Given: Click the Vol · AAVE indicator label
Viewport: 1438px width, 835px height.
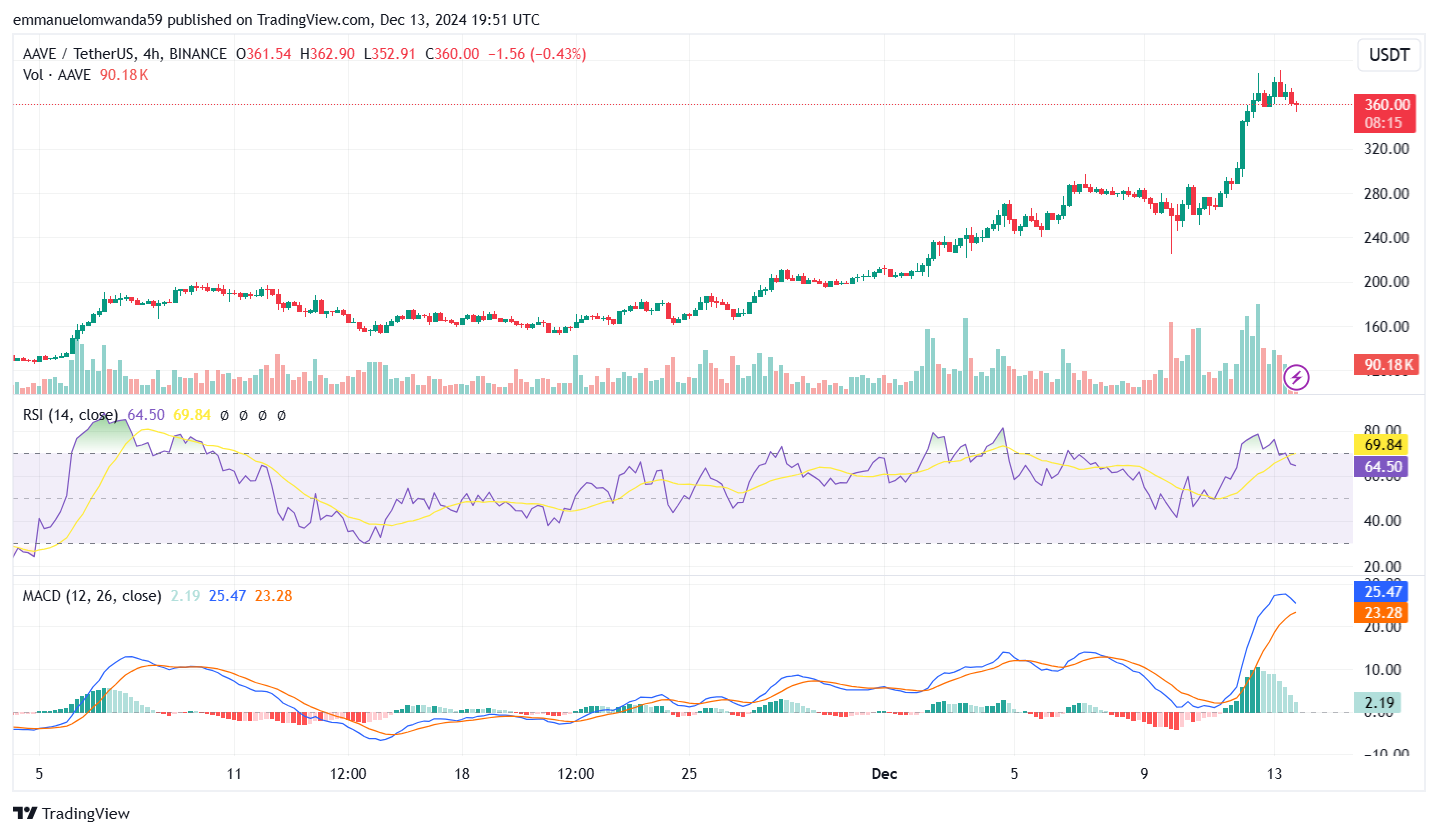Looking at the screenshot, I should (58, 75).
